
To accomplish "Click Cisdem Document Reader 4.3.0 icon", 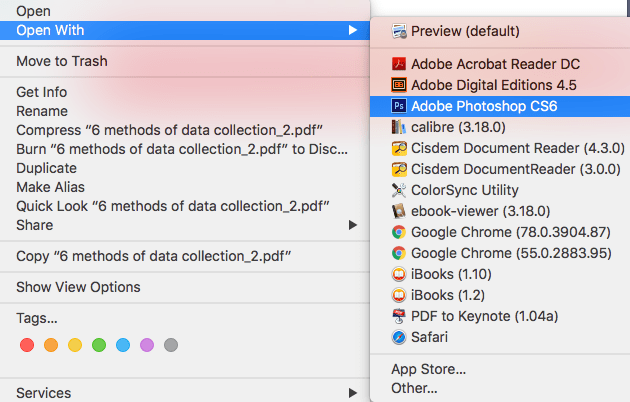I will 399,148.
